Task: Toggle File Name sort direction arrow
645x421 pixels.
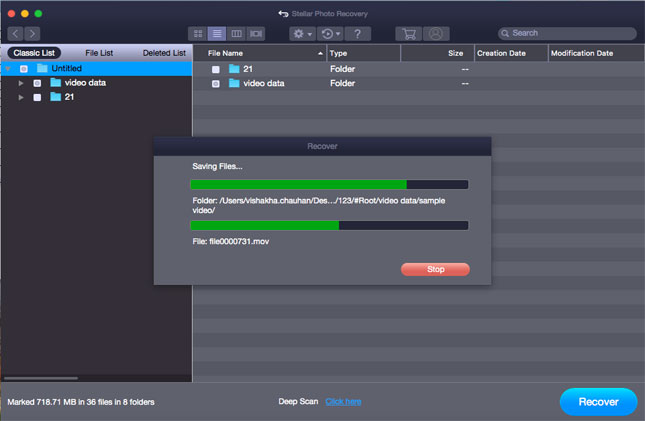Action: 320,53
